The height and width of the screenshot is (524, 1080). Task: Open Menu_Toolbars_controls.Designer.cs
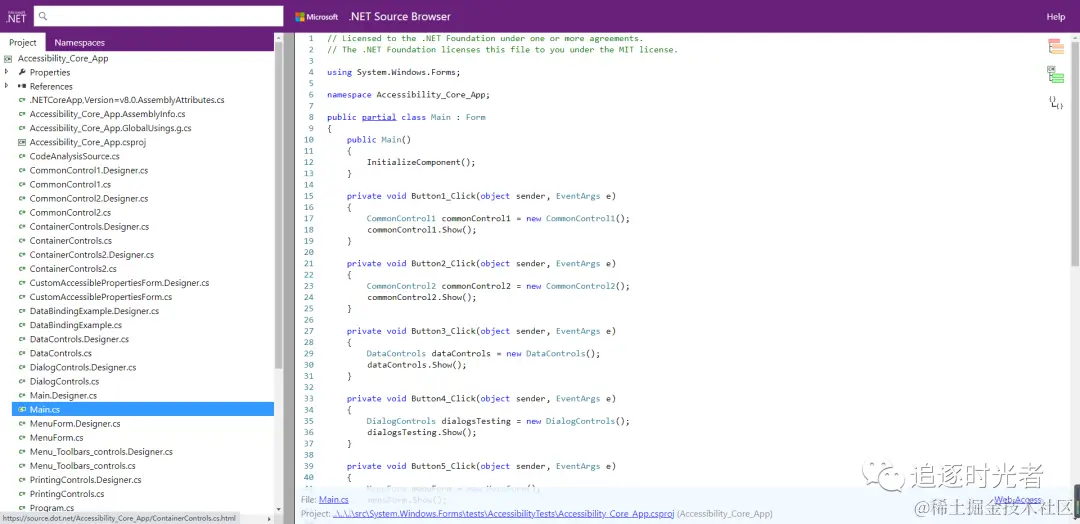click(101, 452)
